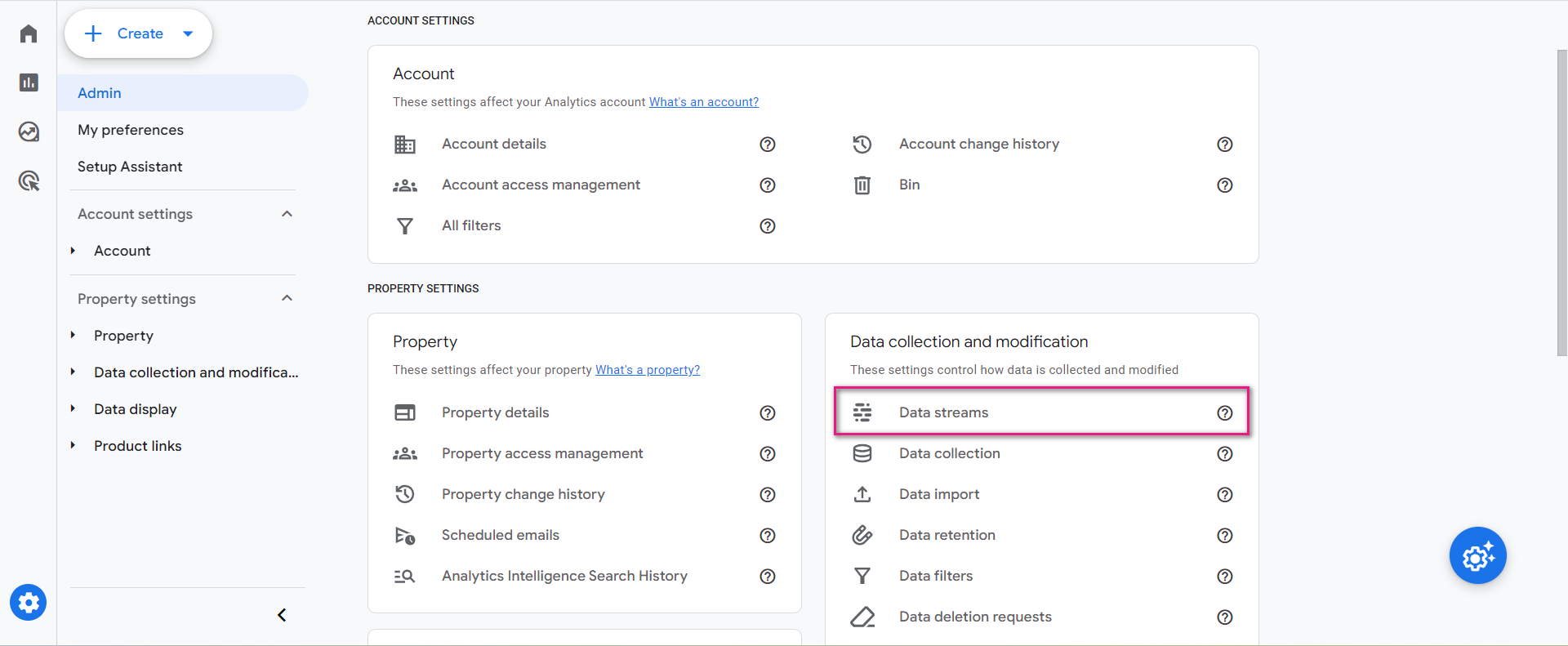Collapse the Account settings section

pos(287,214)
